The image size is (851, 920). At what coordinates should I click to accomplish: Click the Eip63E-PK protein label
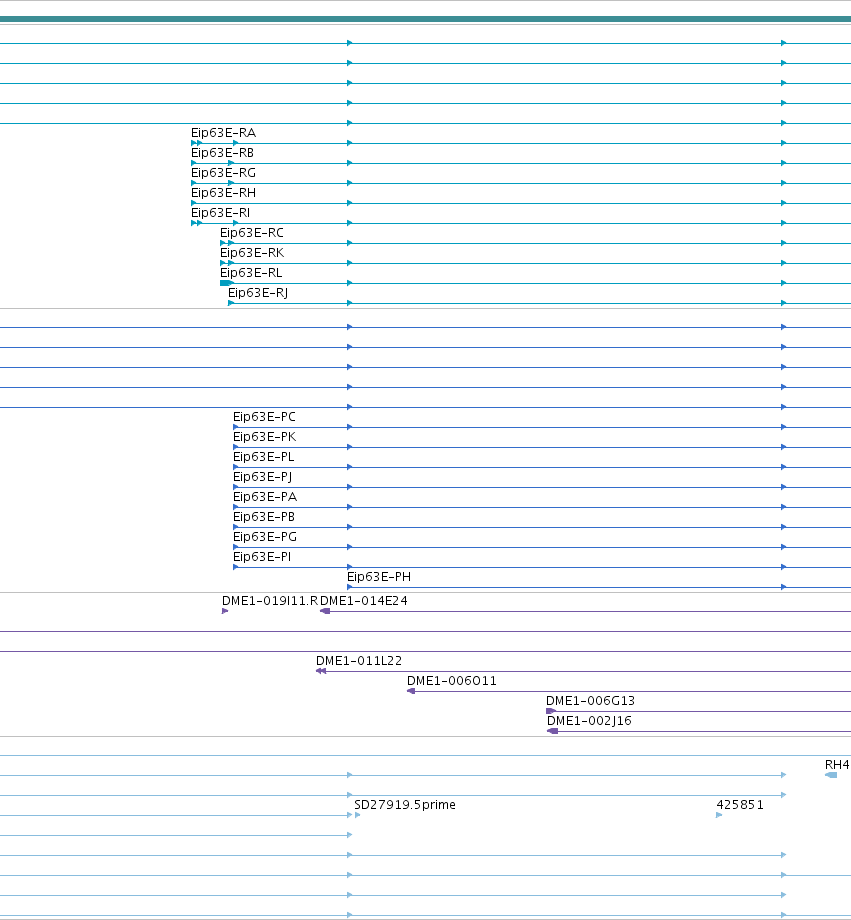(x=265, y=437)
